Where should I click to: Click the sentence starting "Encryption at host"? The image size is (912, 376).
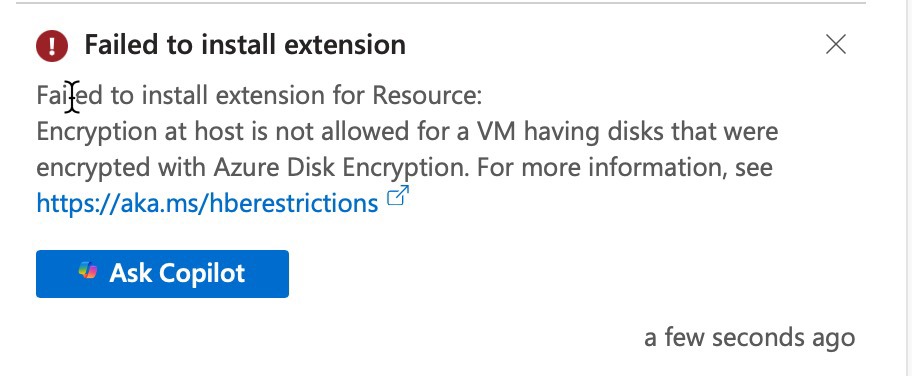[x=407, y=149]
